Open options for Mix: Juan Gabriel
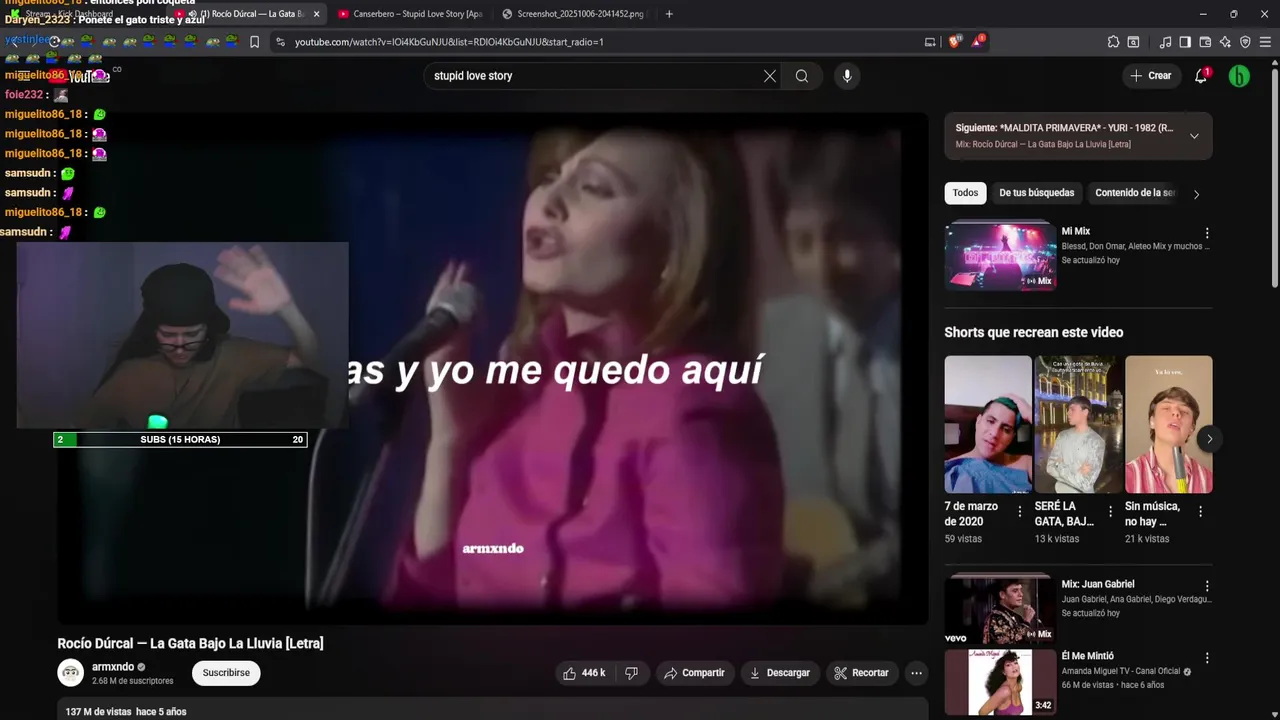The width and height of the screenshot is (1280, 720). pyautogui.click(x=1207, y=586)
